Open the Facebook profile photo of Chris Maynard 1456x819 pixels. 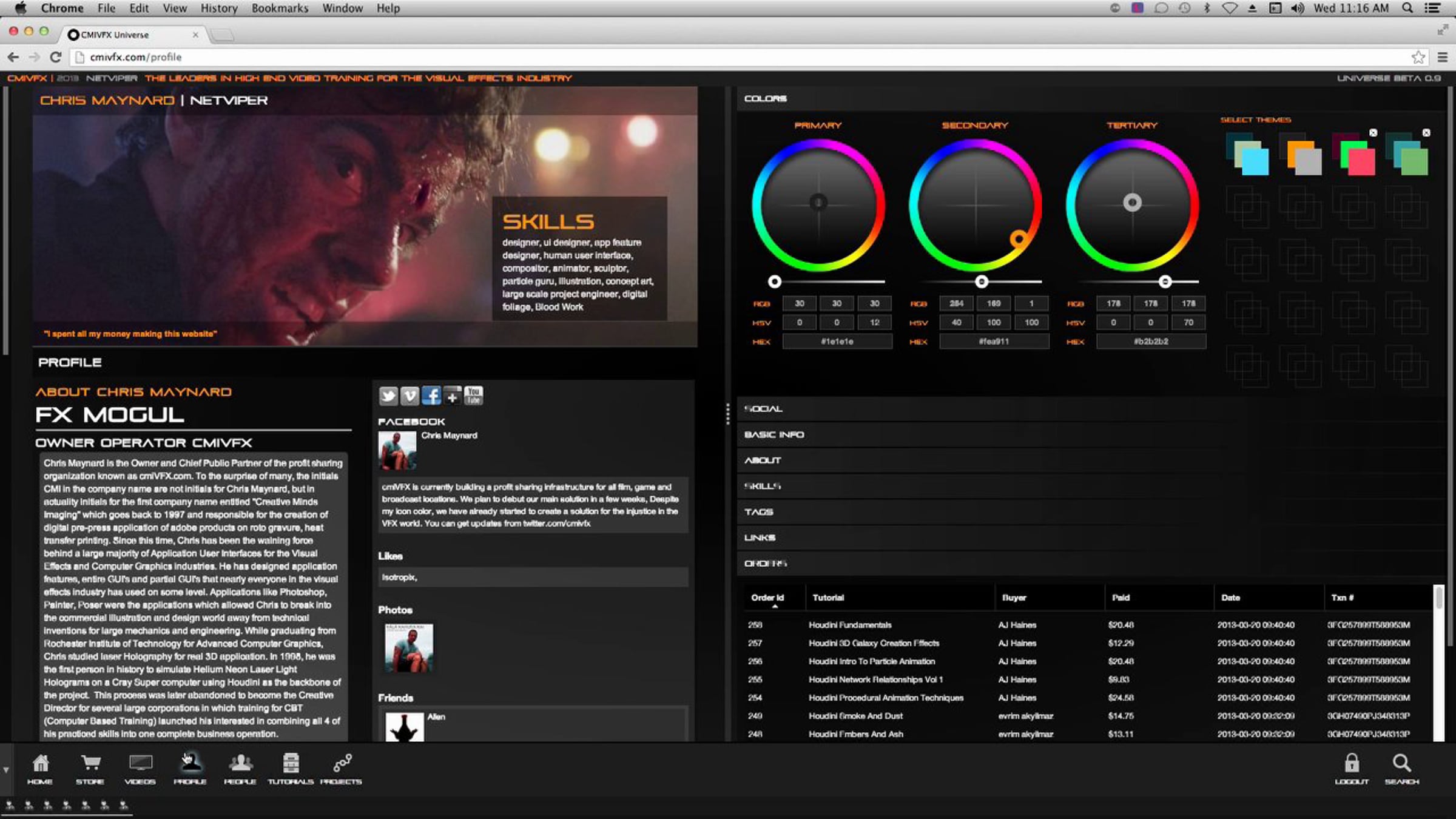point(397,451)
